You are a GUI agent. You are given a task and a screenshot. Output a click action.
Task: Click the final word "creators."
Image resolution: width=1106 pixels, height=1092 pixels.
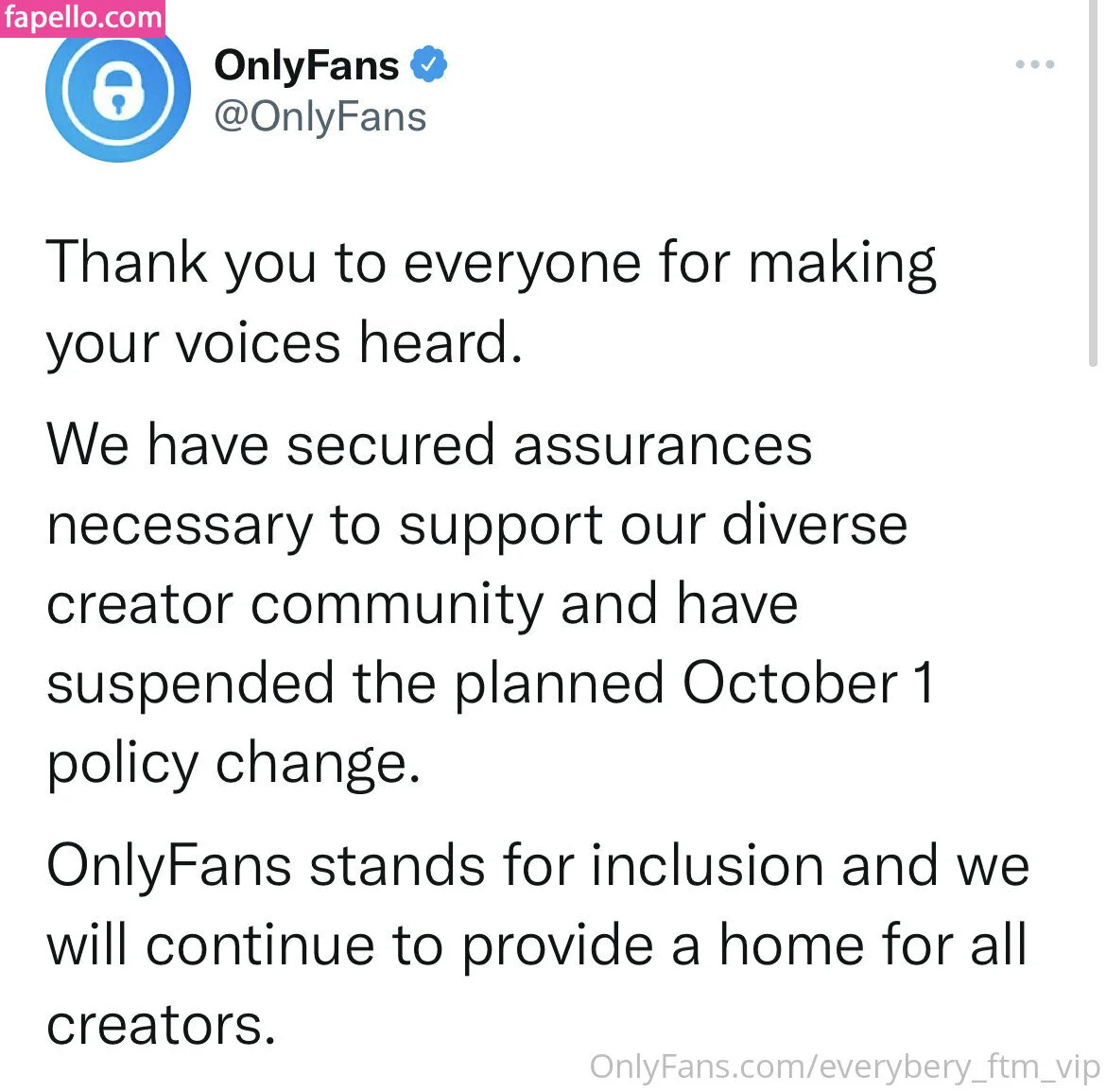click(x=161, y=1026)
